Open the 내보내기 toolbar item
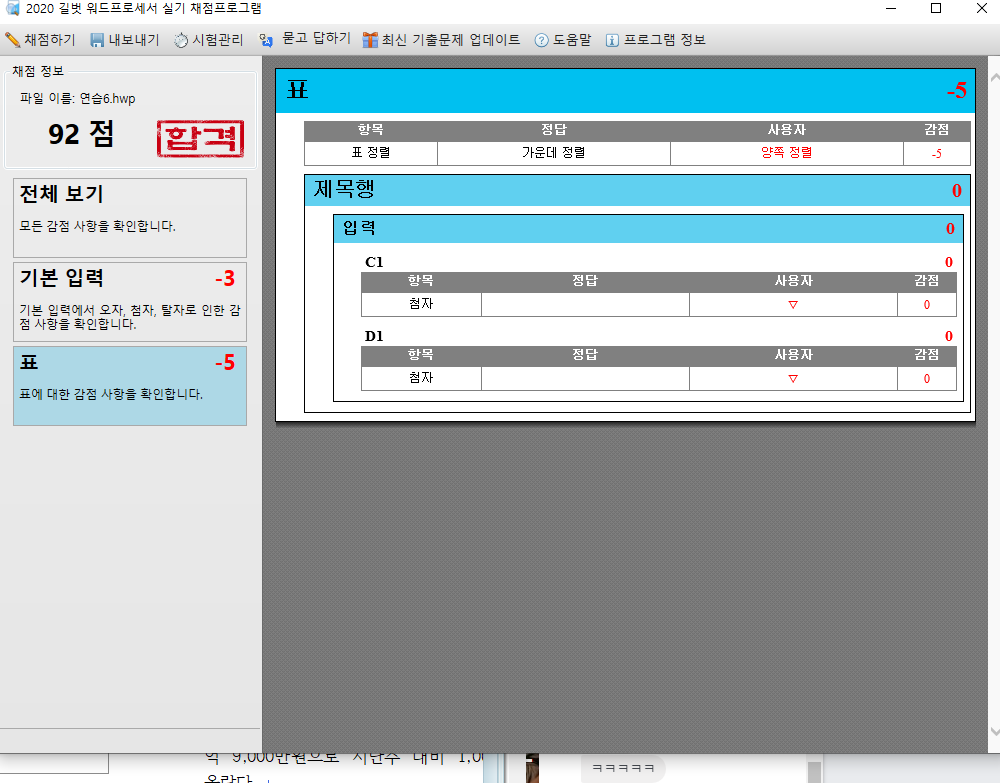Viewport: 1000px width, 783px height. pos(125,40)
